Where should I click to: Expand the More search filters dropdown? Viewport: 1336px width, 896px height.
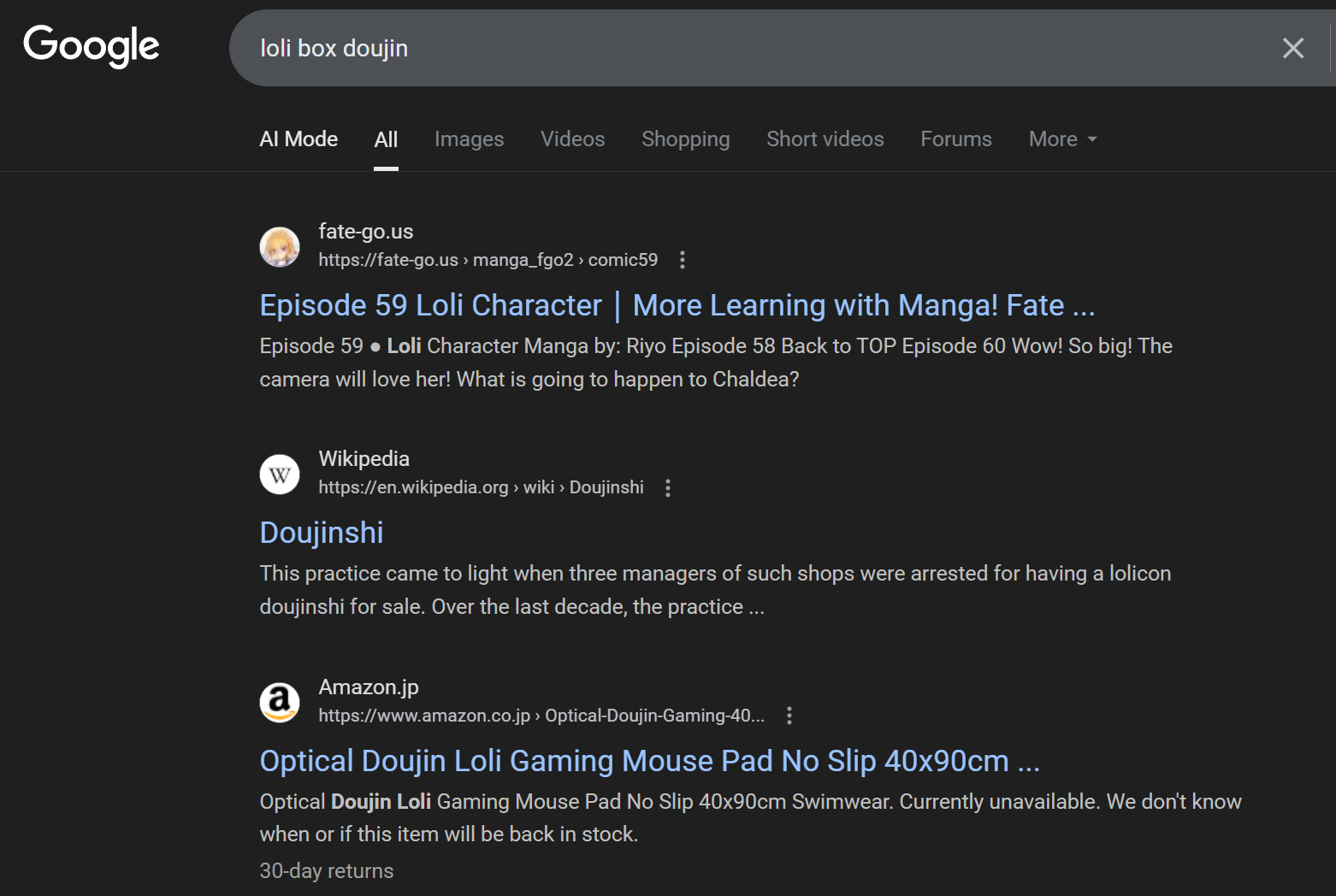point(1062,139)
